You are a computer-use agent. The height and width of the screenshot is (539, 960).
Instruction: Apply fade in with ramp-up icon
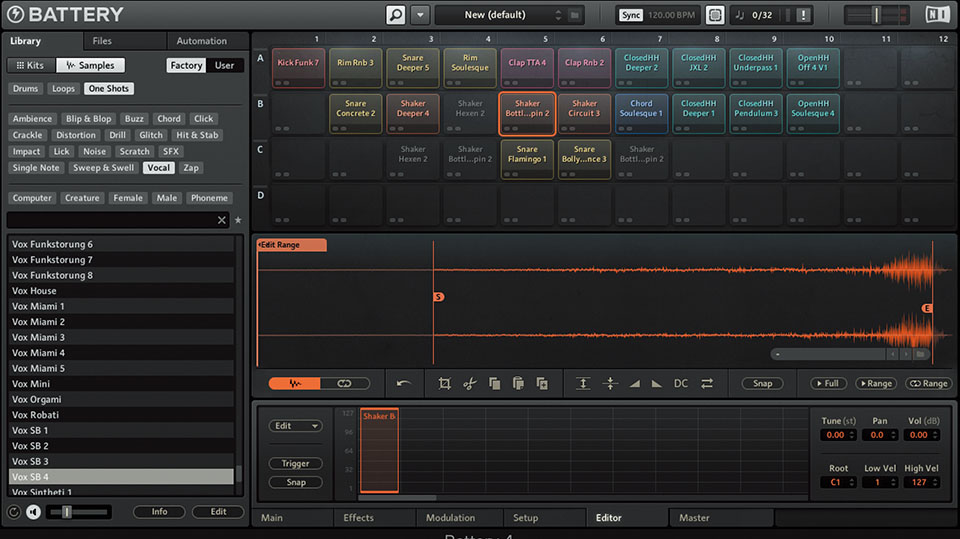click(635, 383)
